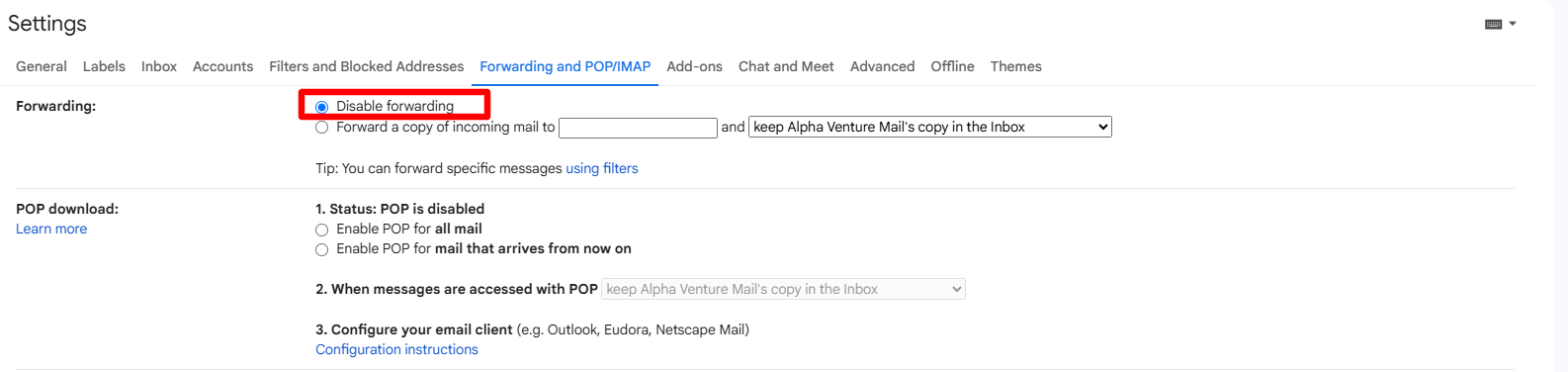Click the forwarding address input field

coord(638,128)
